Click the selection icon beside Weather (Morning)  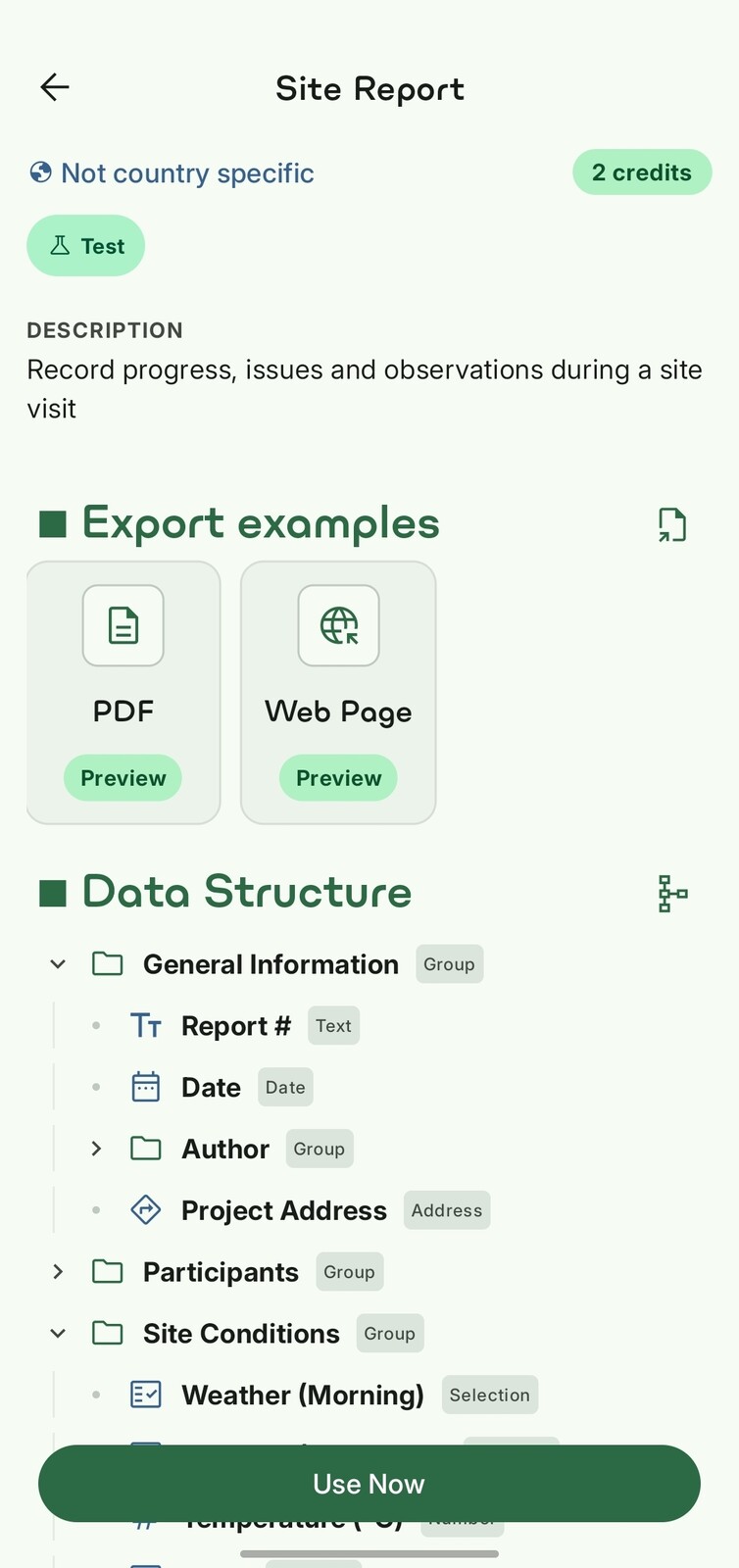coord(145,1395)
